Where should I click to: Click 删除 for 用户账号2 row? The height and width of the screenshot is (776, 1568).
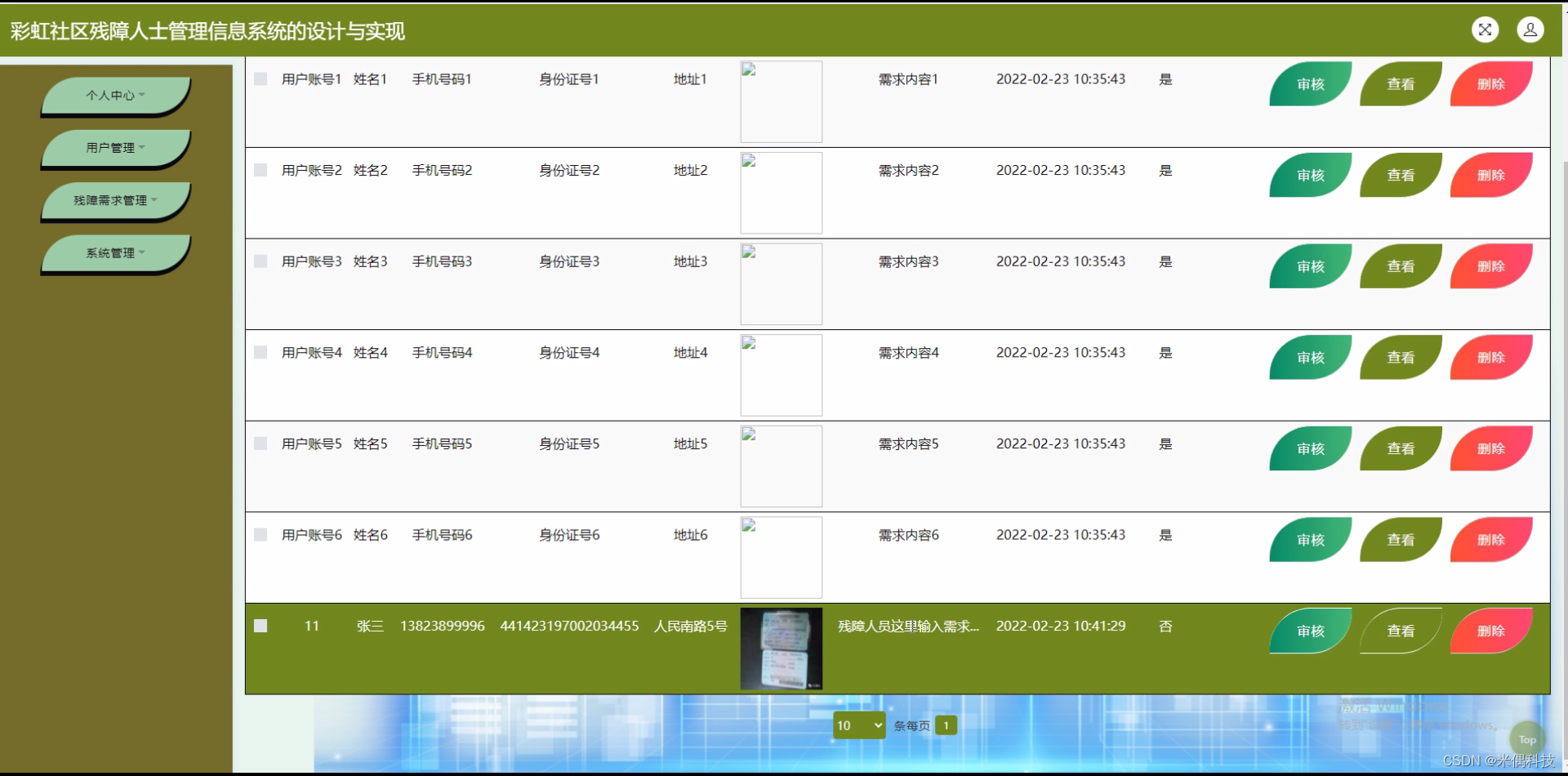1491,176
